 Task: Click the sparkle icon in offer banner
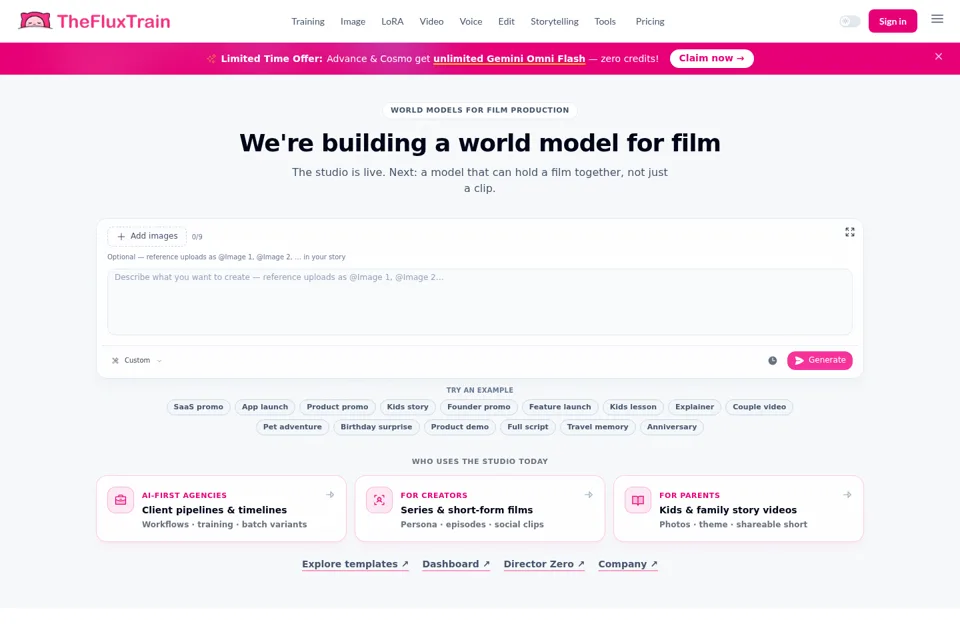(x=211, y=59)
